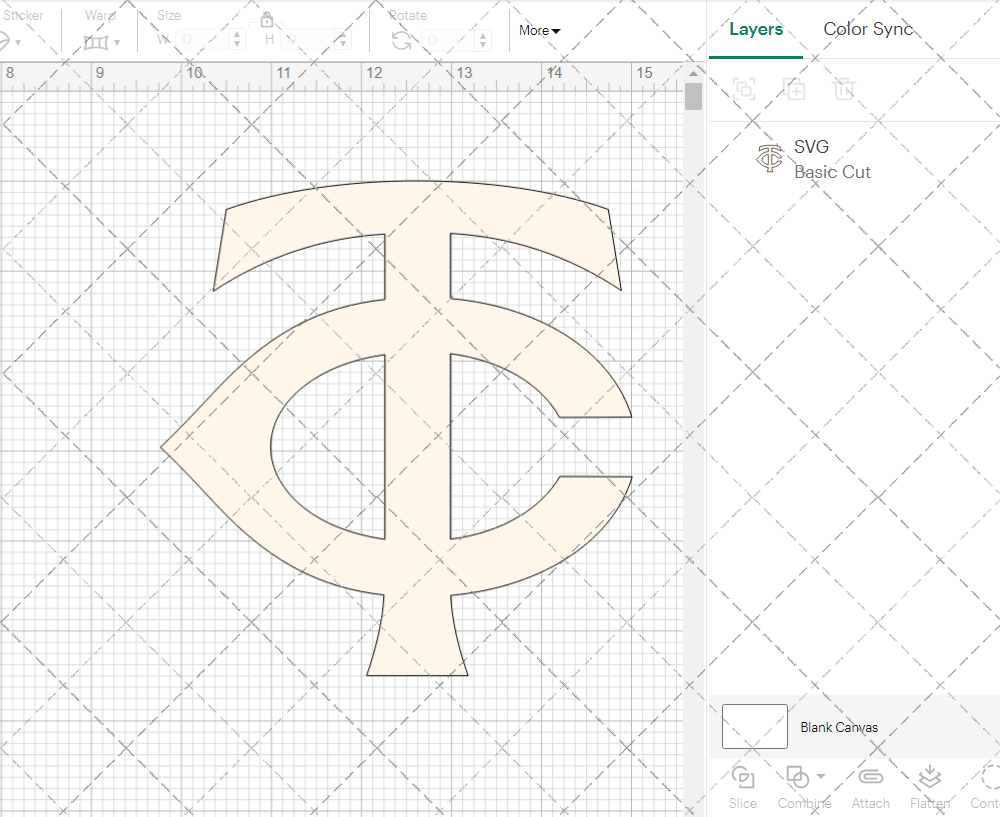
Task: Switch to the Color Sync tab
Action: pos(868,29)
